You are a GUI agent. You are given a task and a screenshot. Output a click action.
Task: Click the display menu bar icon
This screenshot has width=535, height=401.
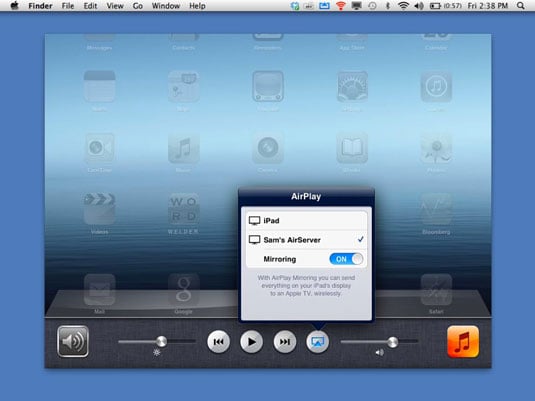point(357,6)
